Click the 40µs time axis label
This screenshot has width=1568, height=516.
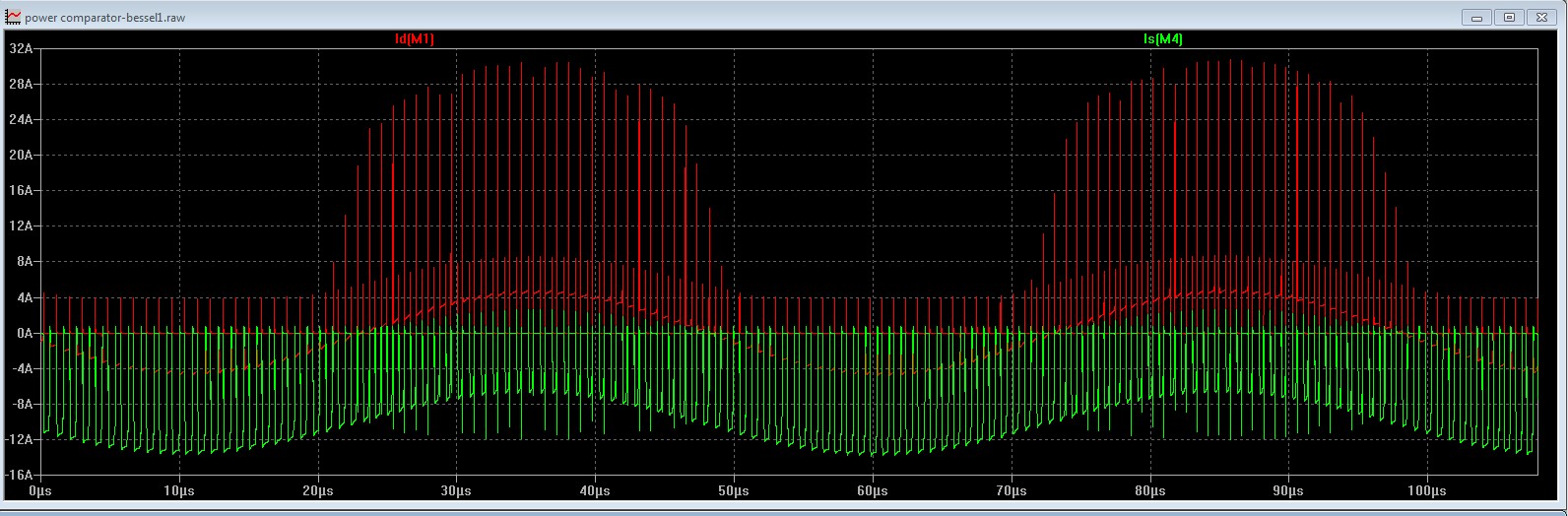click(594, 490)
